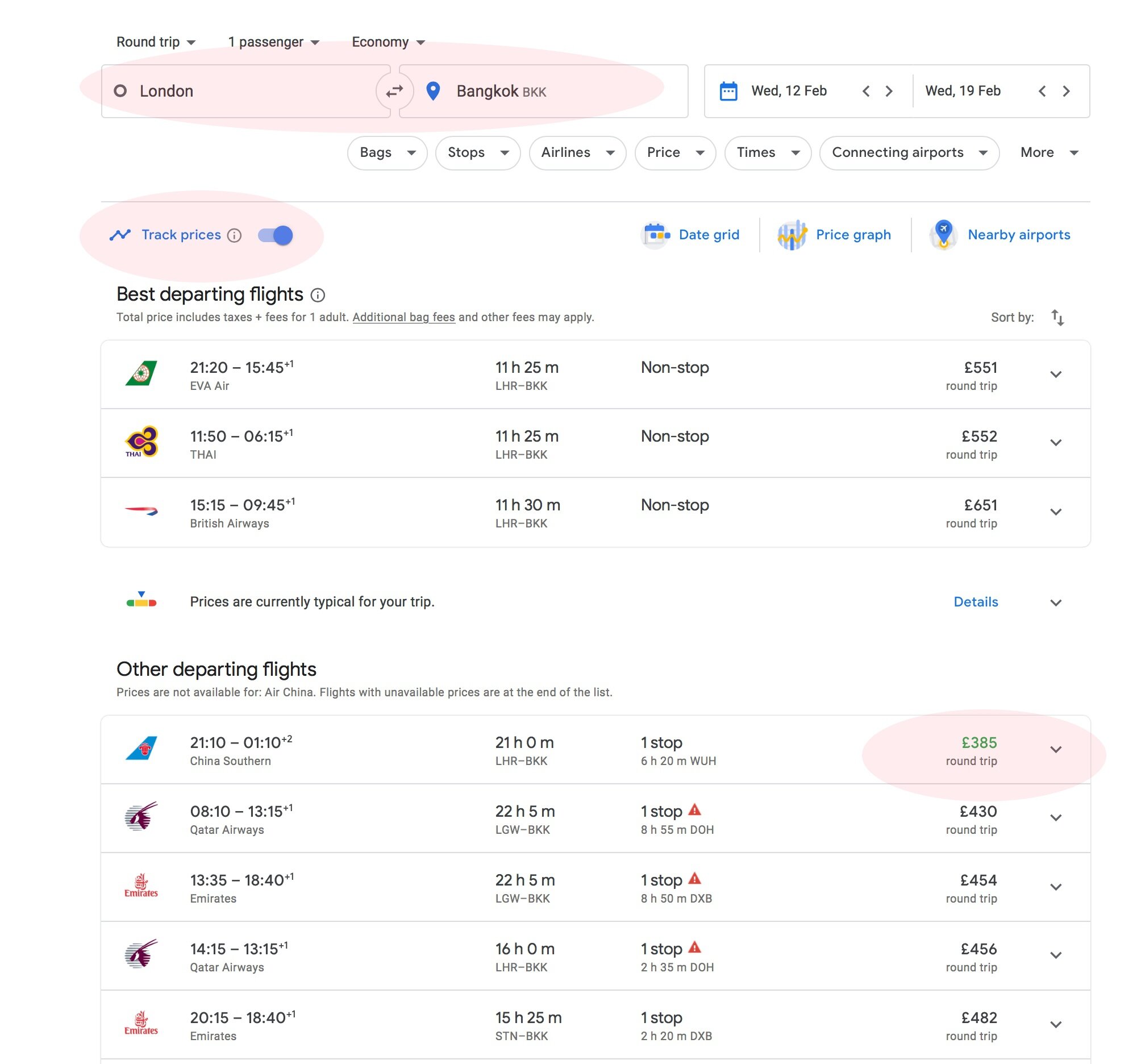
Task: Click the Sort by arrows icon
Action: tap(1057, 318)
